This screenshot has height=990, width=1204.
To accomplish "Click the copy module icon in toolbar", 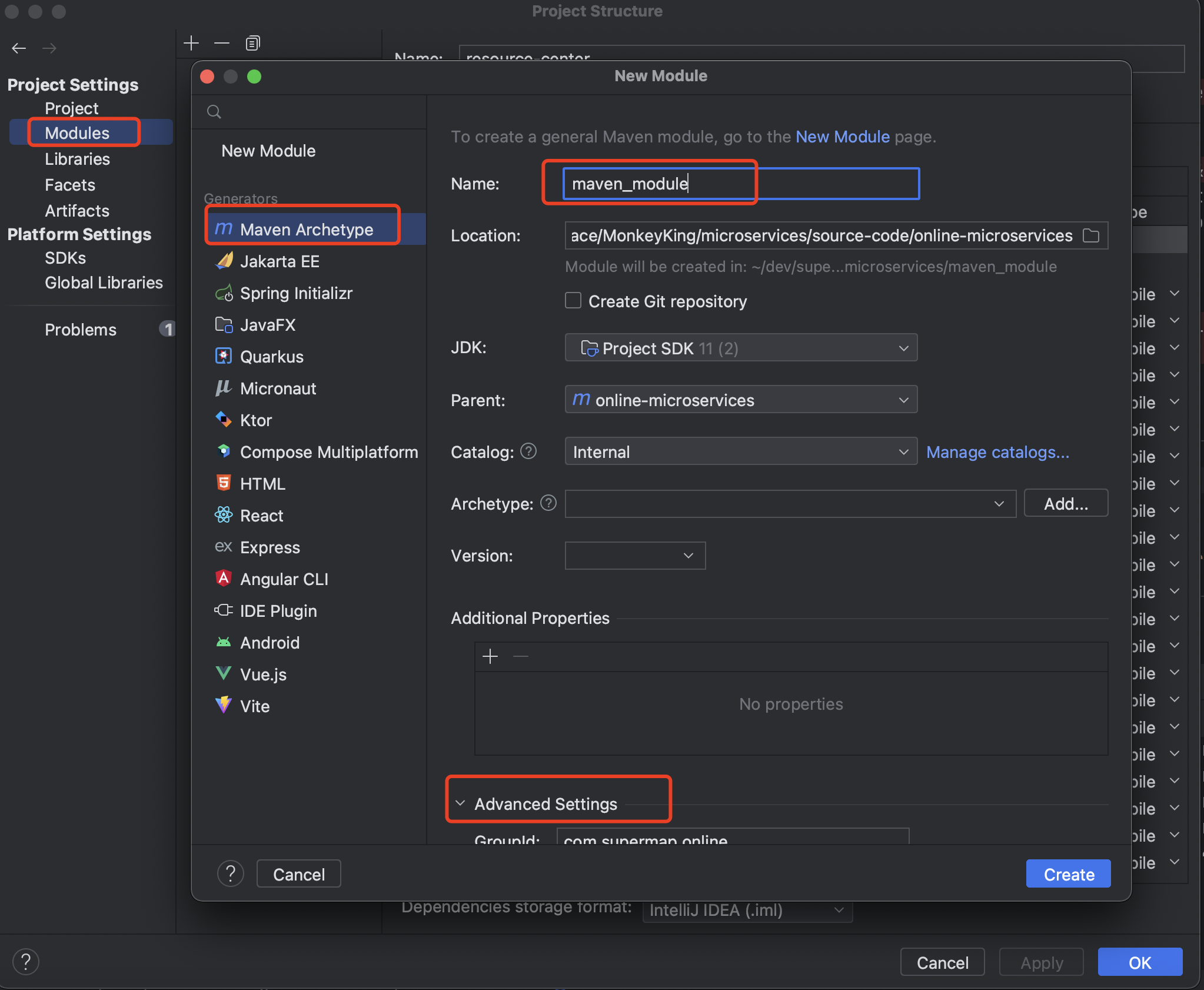I will (x=252, y=43).
